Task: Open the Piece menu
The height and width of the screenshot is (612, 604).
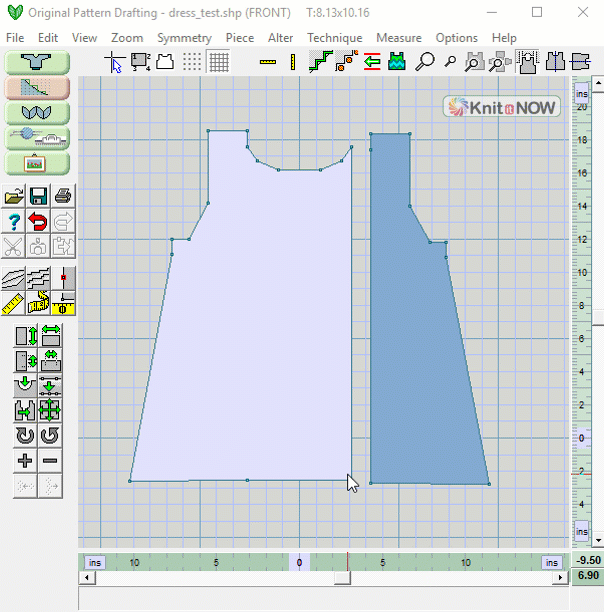Action: point(240,38)
